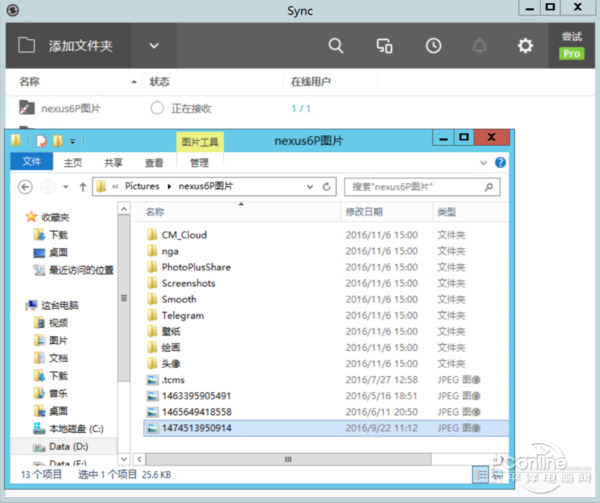Open quick access toolbar customize dropdown
Viewport: 600px width, 503px height.
click(x=72, y=142)
